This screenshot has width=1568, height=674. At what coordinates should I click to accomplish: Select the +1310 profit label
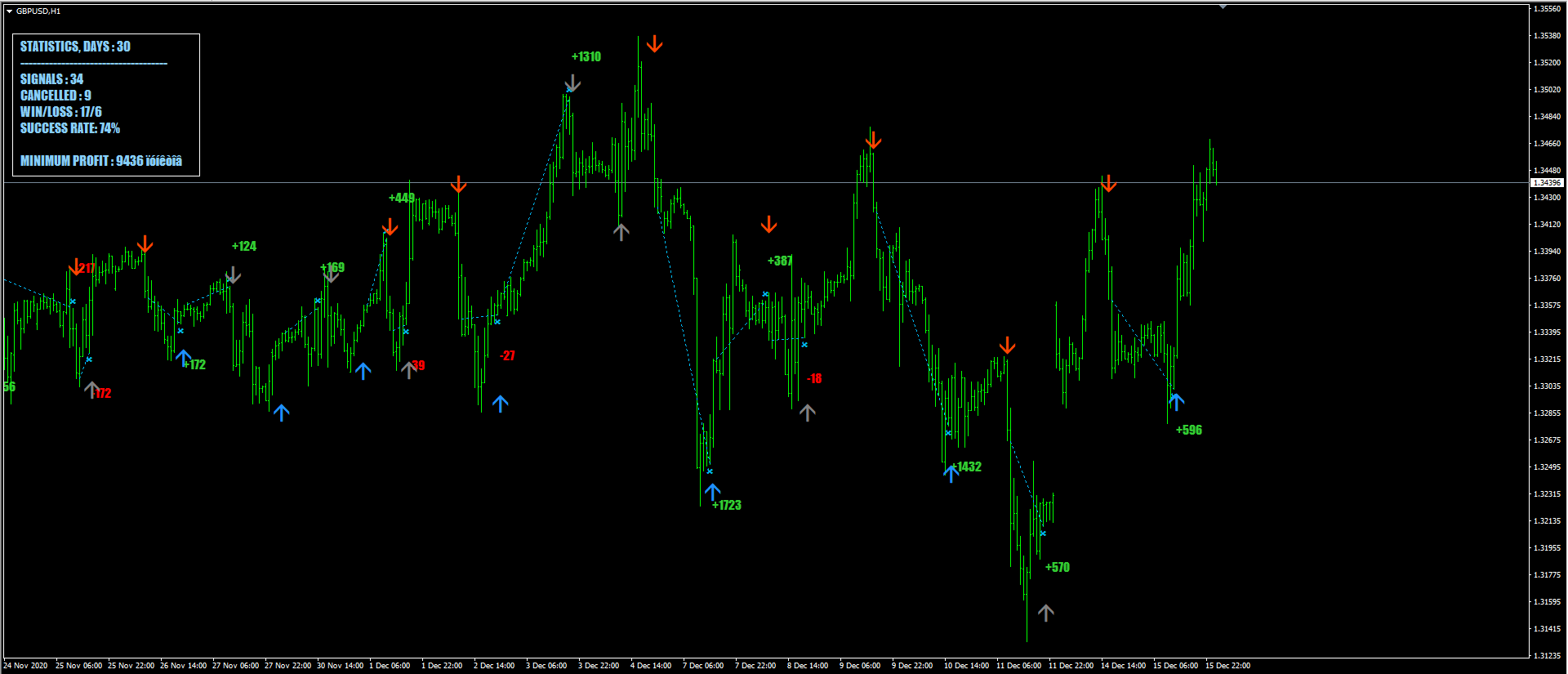click(x=586, y=56)
